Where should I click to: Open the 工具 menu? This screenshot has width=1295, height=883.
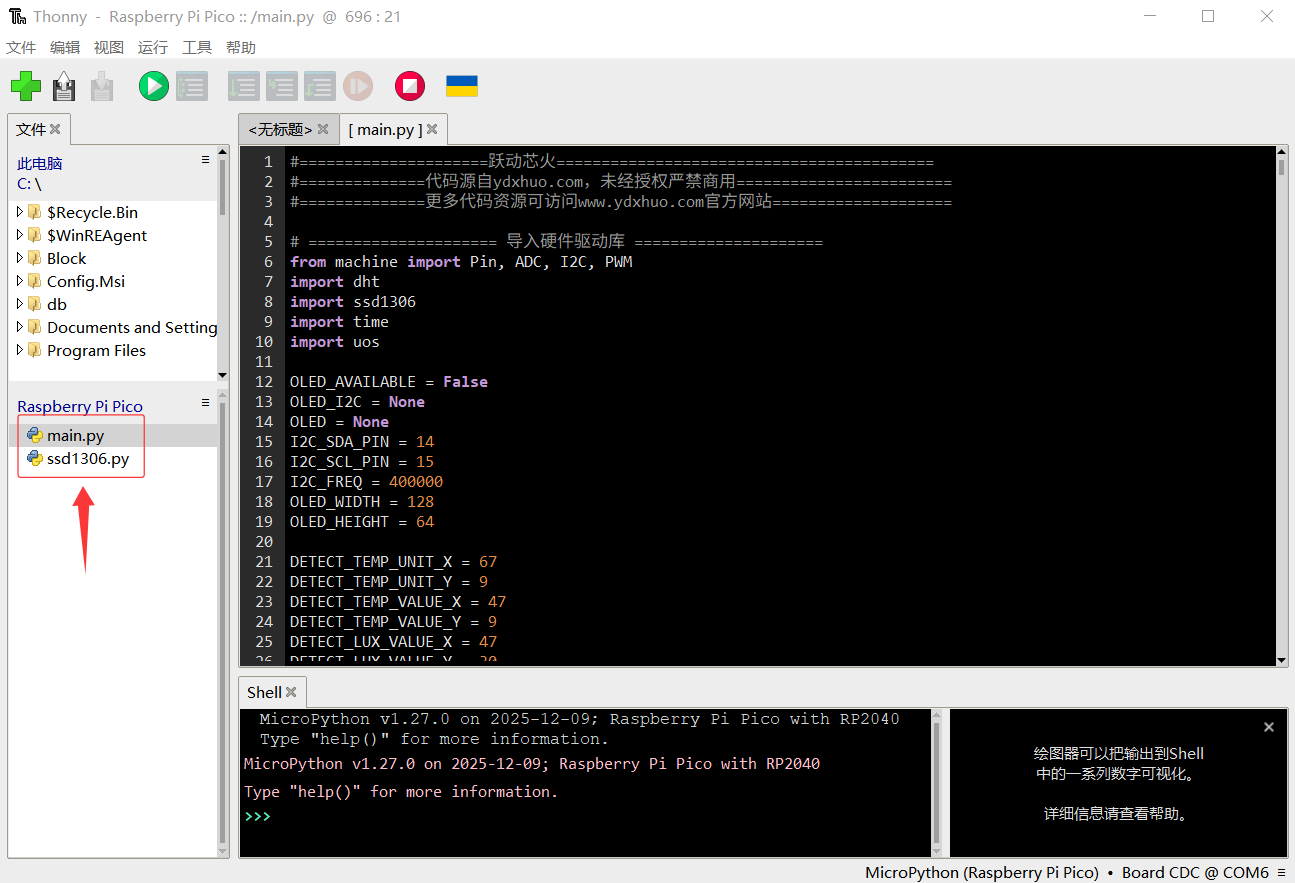(197, 47)
